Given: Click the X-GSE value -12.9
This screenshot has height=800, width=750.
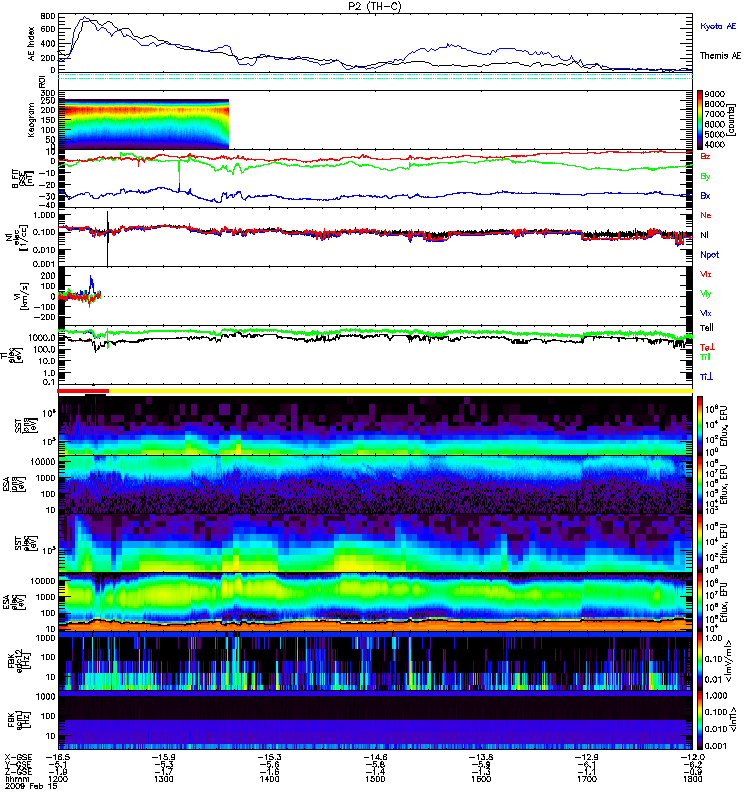Looking at the screenshot, I should tap(587, 757).
